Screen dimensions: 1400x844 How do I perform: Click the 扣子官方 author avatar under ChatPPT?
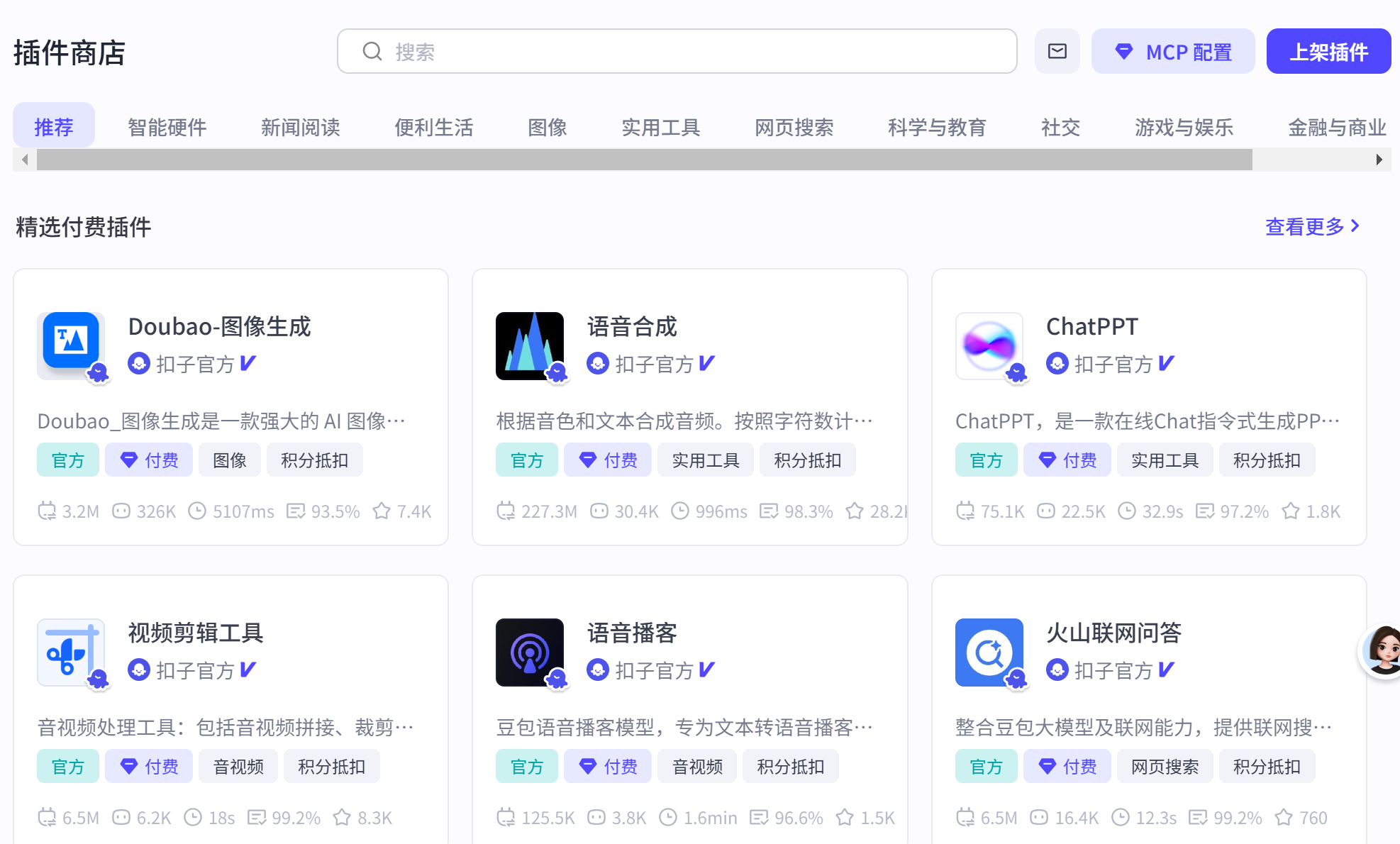pos(1057,363)
